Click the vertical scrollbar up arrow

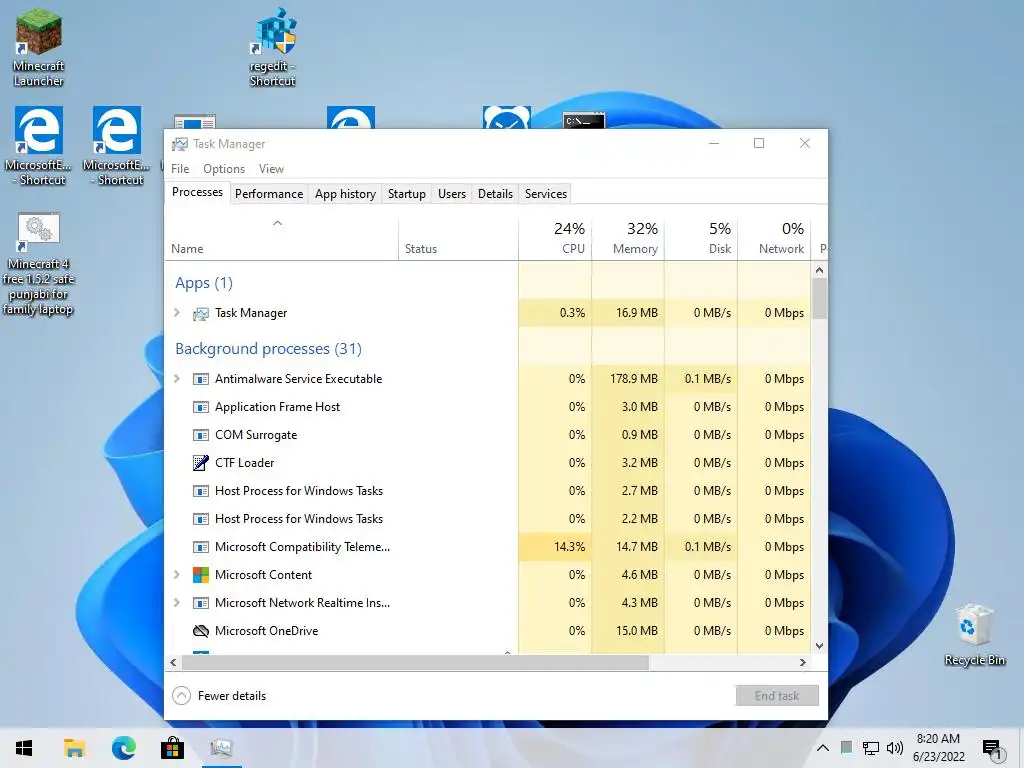coord(820,270)
